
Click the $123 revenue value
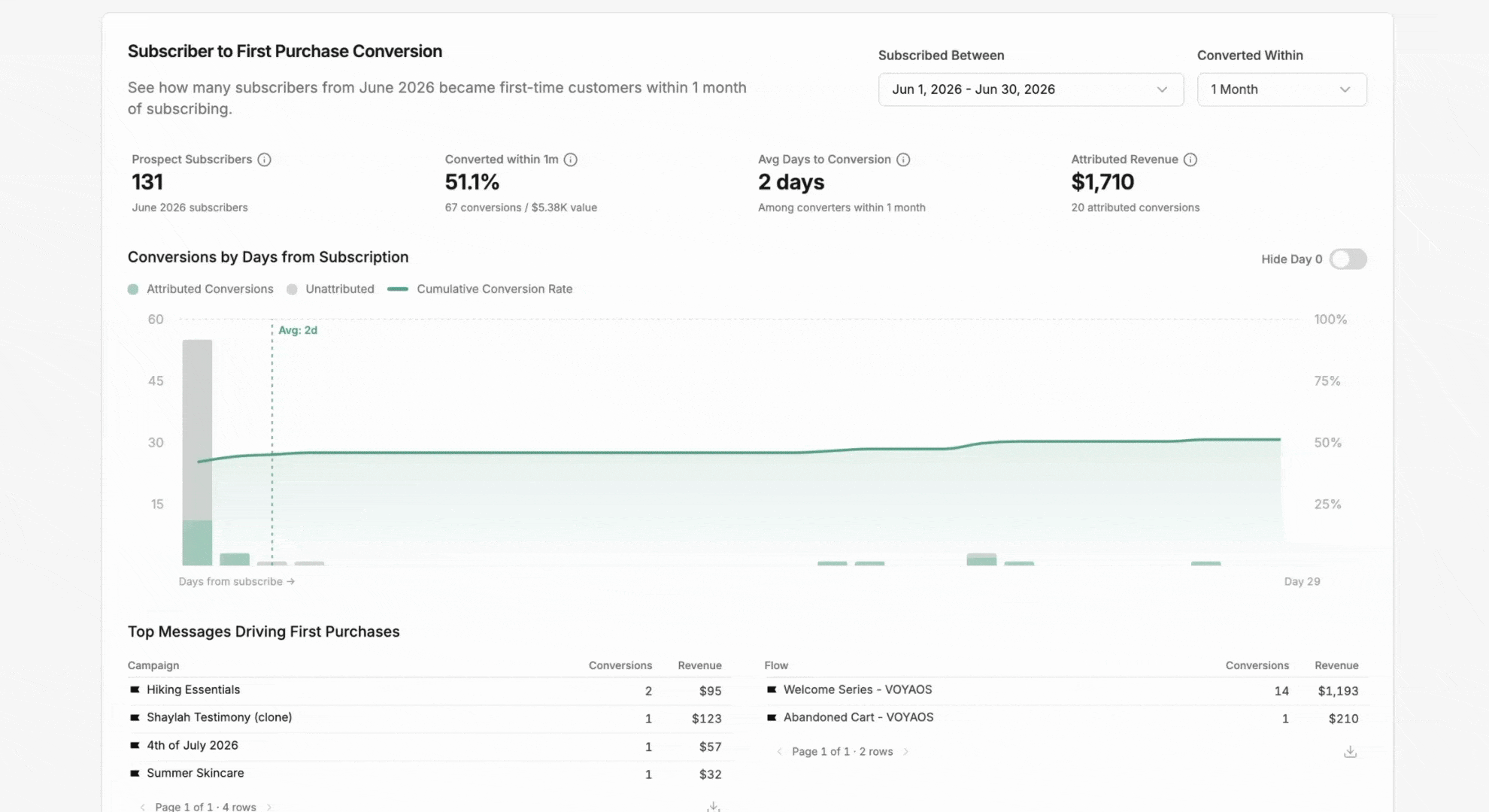[x=706, y=719]
